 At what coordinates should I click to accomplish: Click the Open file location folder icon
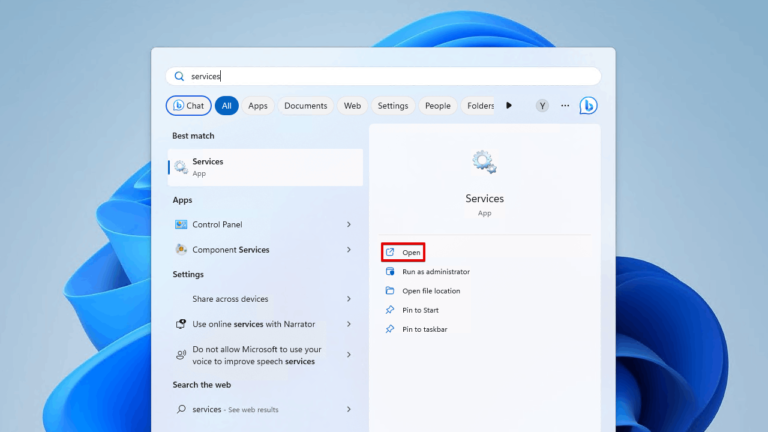[x=390, y=290]
